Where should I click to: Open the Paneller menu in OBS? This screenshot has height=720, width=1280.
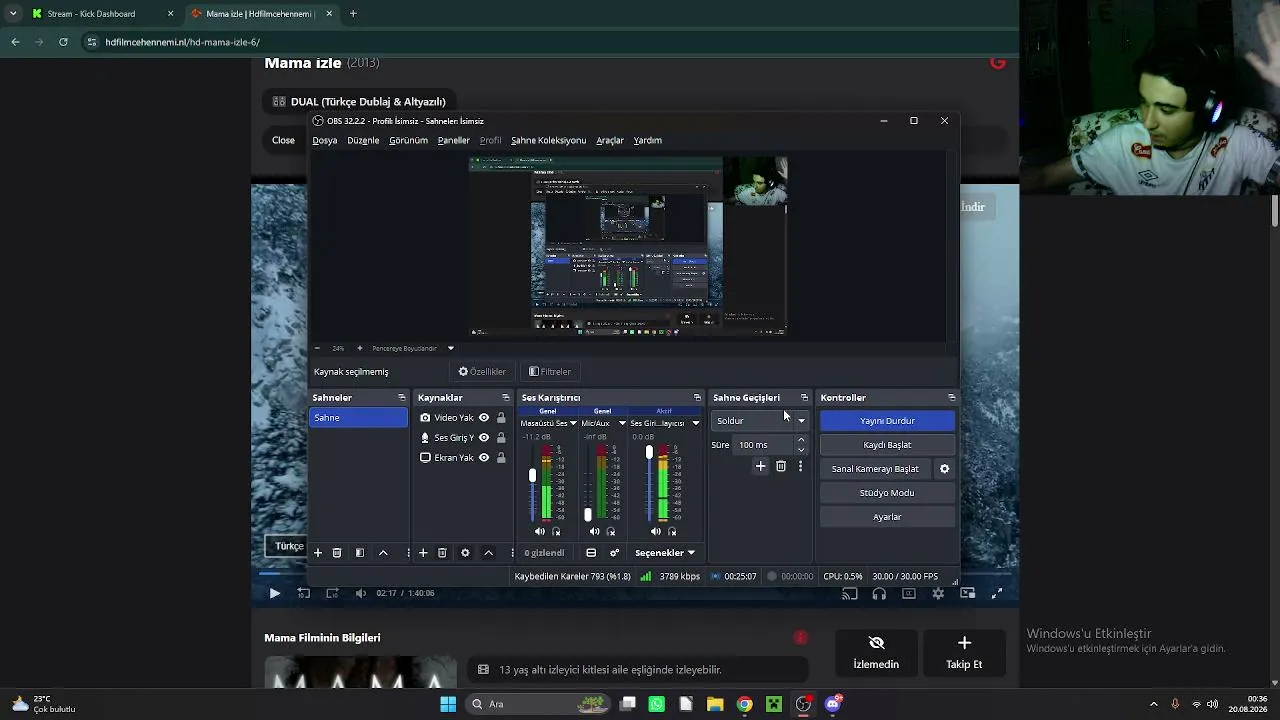tap(454, 141)
